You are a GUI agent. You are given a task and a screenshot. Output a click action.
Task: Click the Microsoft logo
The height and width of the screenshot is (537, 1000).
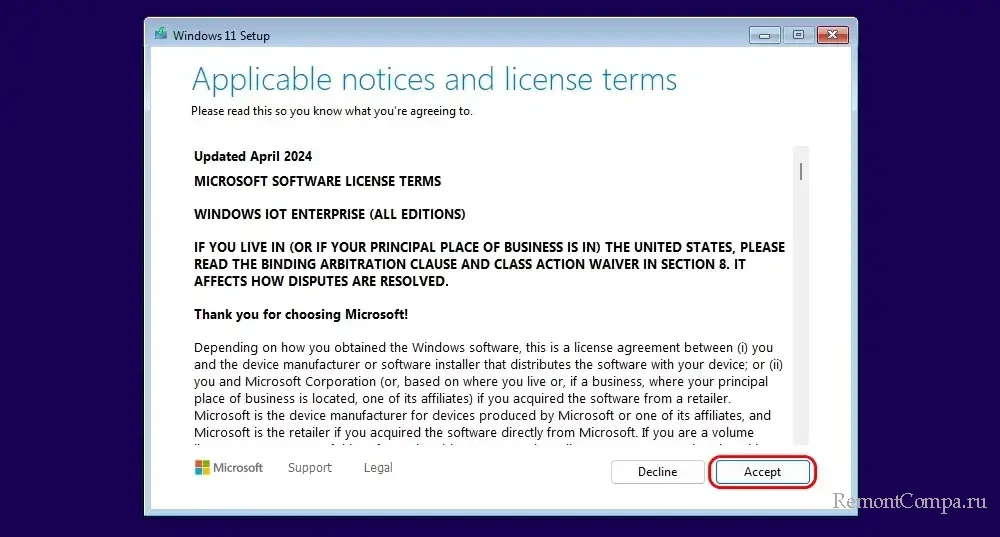(x=229, y=467)
